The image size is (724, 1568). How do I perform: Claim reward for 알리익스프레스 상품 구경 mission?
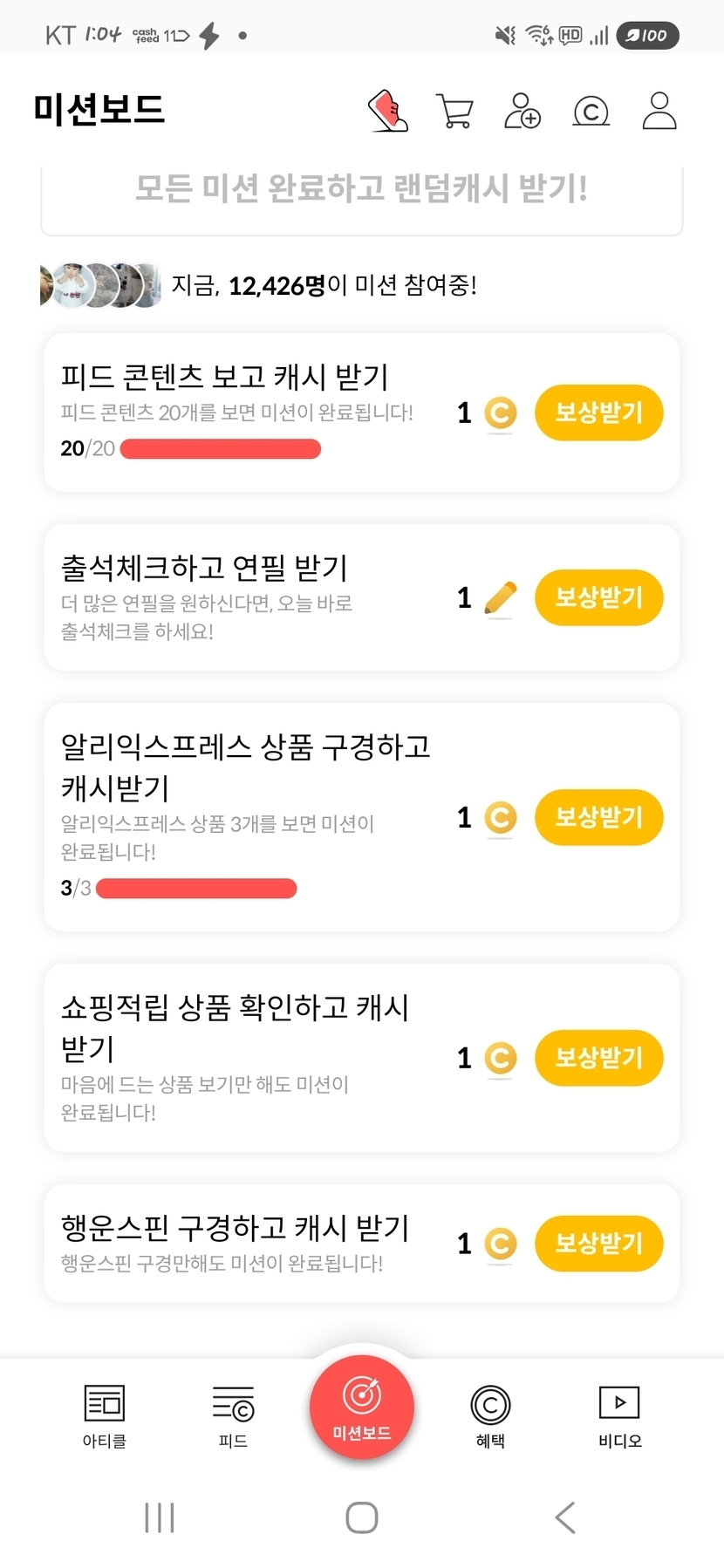pos(598,817)
